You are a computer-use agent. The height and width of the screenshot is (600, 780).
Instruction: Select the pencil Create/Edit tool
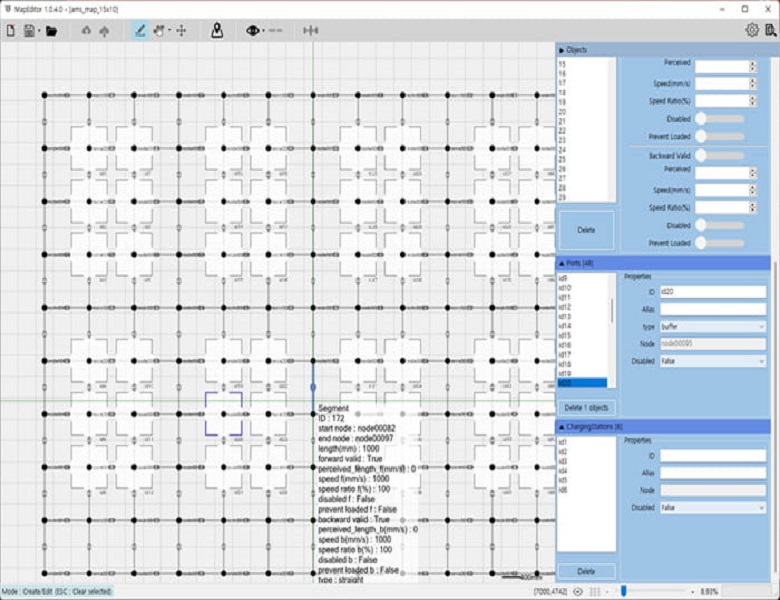[x=140, y=31]
